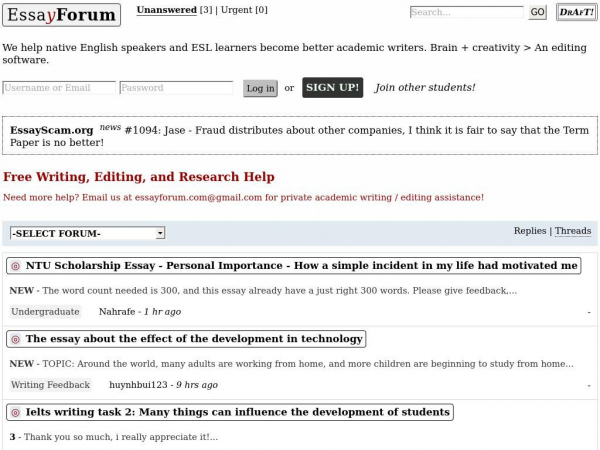Select the Writing Feedback category tag
The height and width of the screenshot is (450, 600).
(x=50, y=385)
